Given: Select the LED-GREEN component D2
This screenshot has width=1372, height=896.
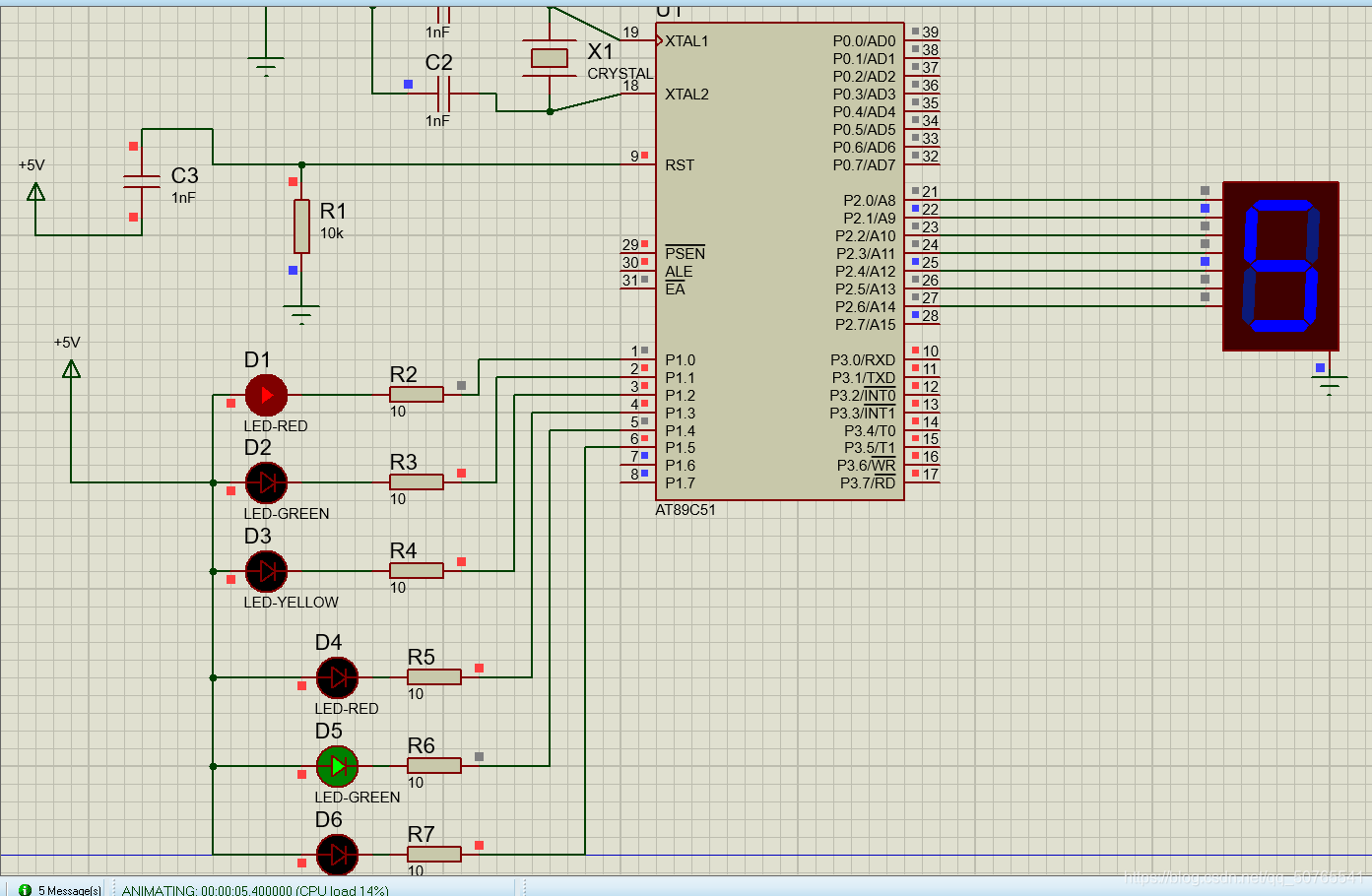Looking at the screenshot, I should (266, 482).
